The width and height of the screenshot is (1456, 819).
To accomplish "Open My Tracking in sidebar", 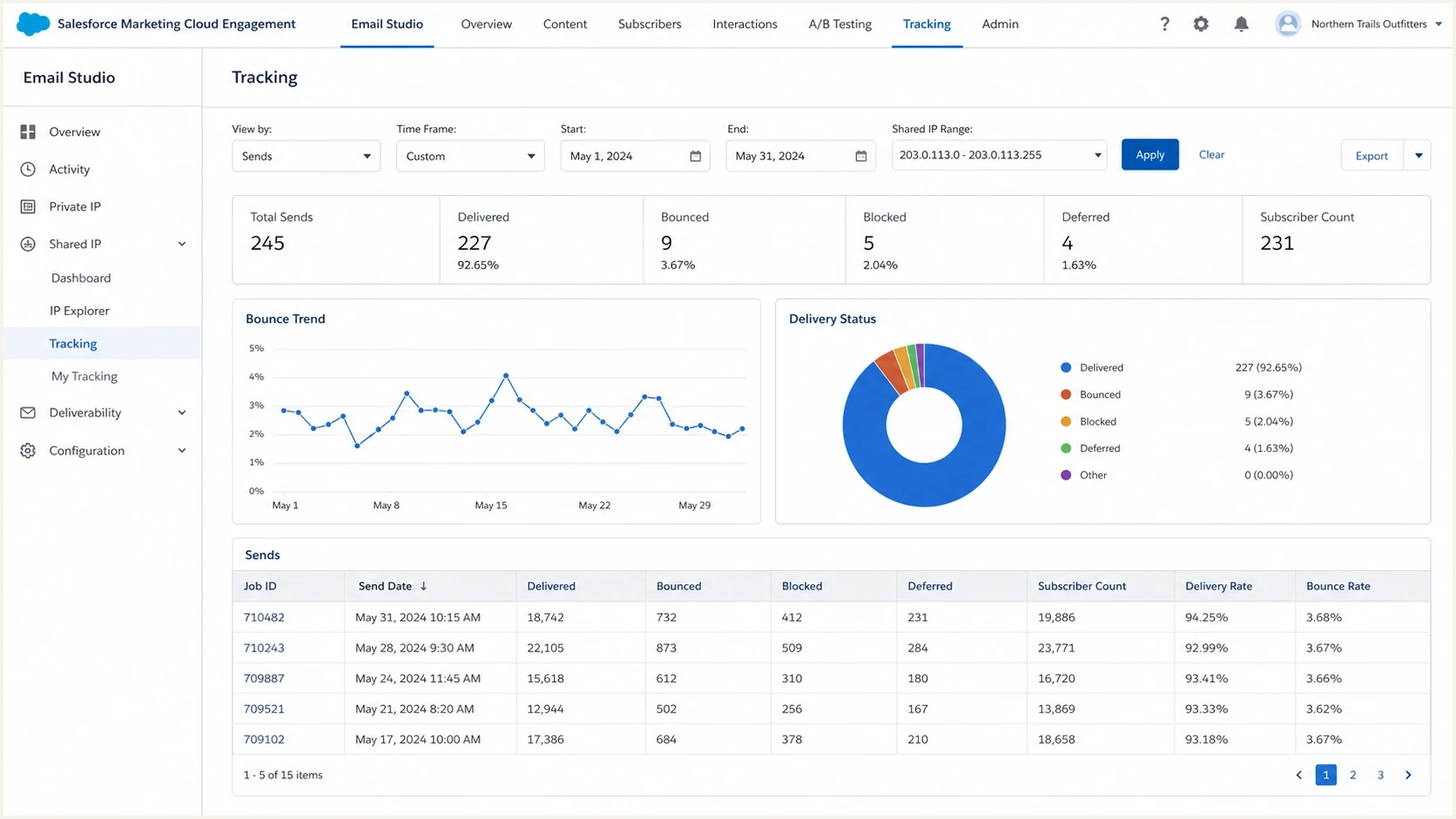I will [84, 376].
